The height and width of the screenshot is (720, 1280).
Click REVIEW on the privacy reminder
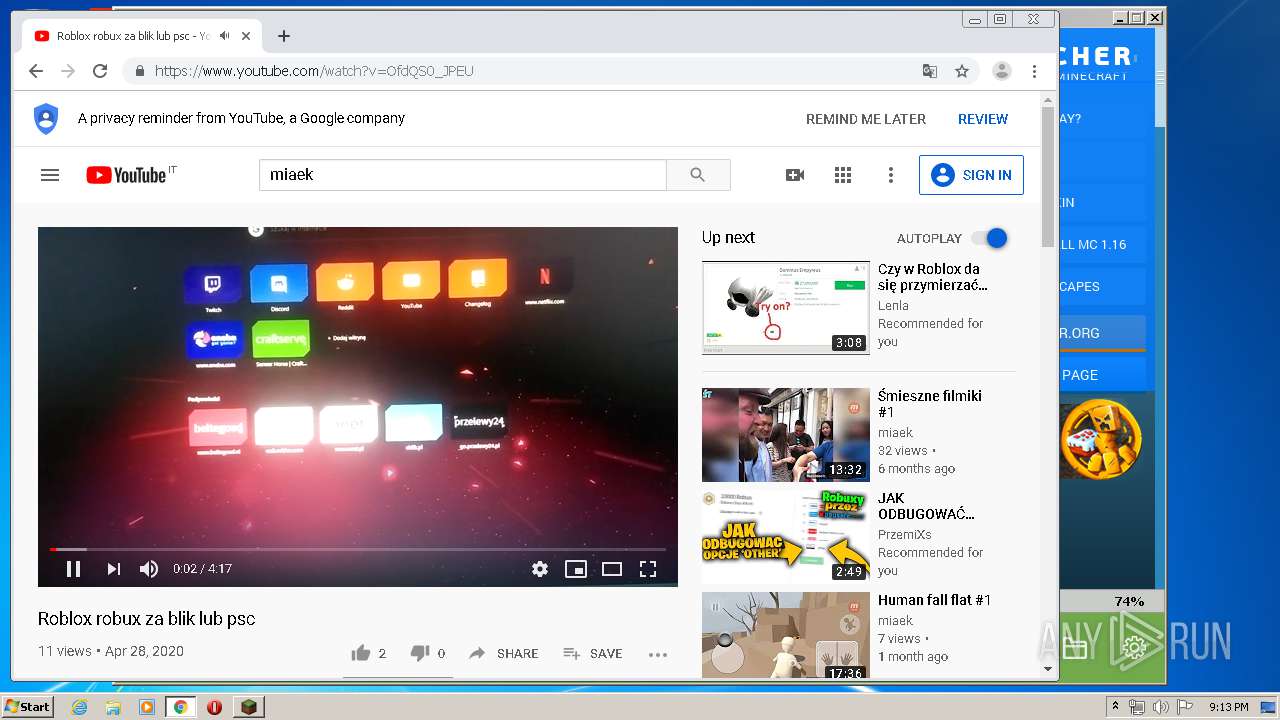coord(983,119)
